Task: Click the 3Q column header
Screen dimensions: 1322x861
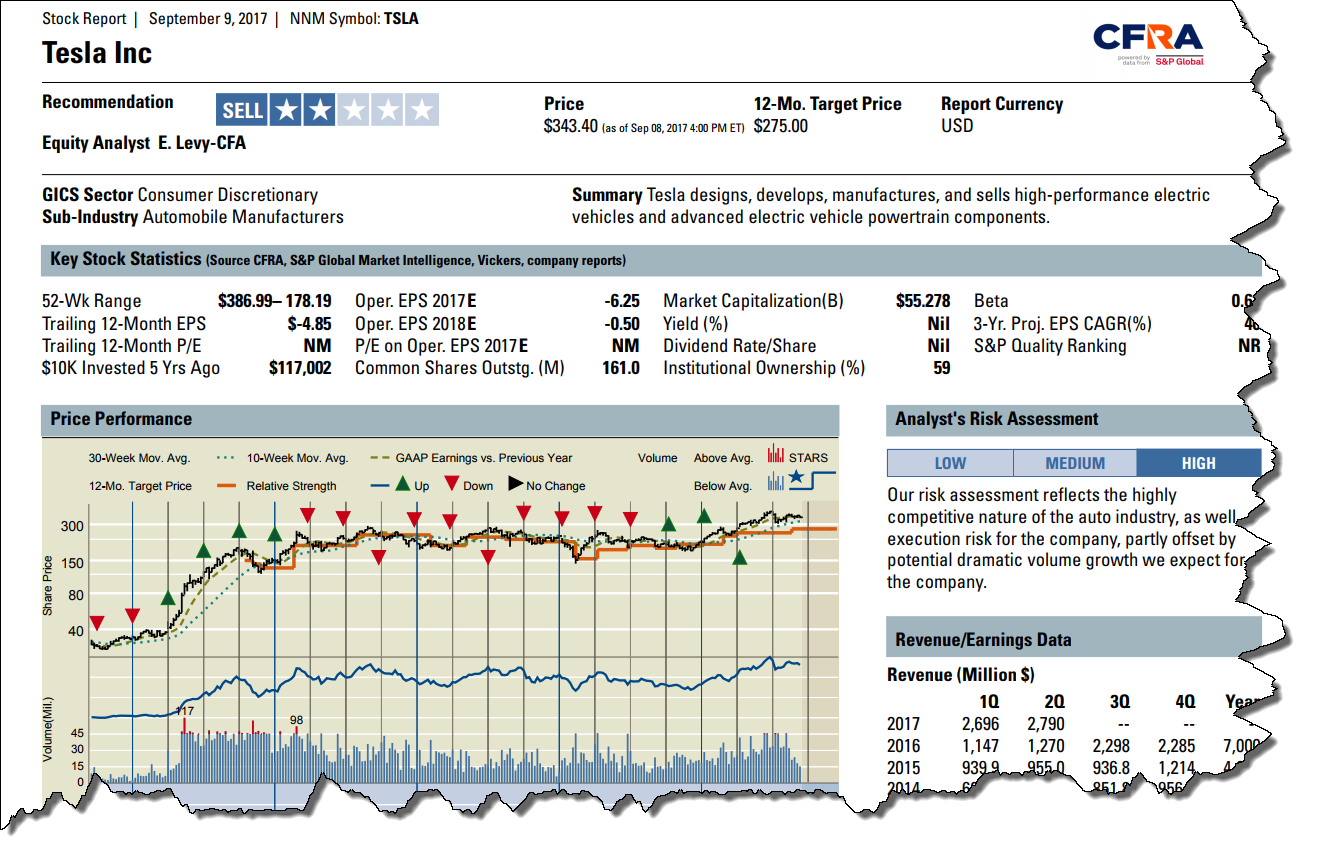Action: click(1118, 702)
